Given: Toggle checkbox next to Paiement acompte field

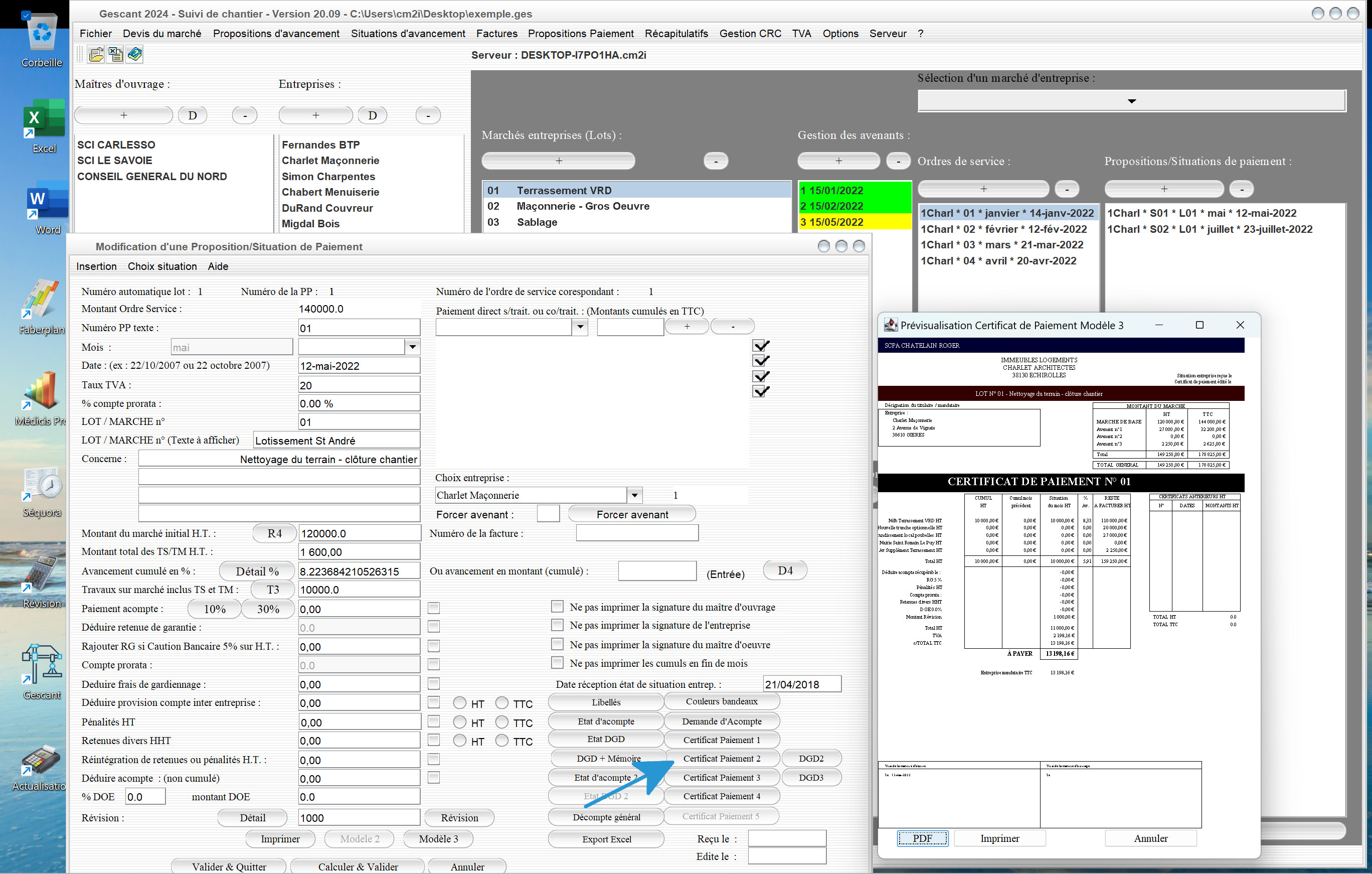Looking at the screenshot, I should click(x=434, y=608).
